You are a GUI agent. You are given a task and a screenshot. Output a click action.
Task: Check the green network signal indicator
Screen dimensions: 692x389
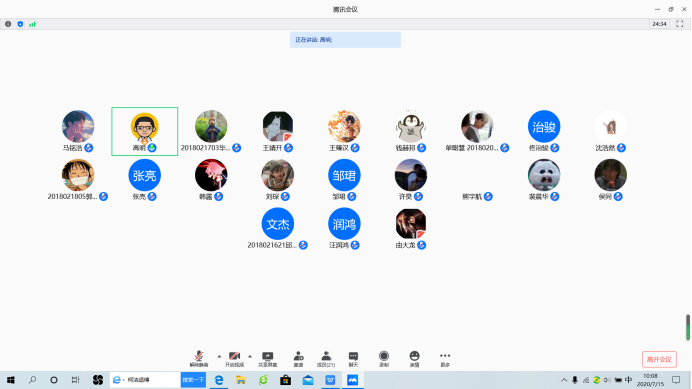(x=32, y=24)
